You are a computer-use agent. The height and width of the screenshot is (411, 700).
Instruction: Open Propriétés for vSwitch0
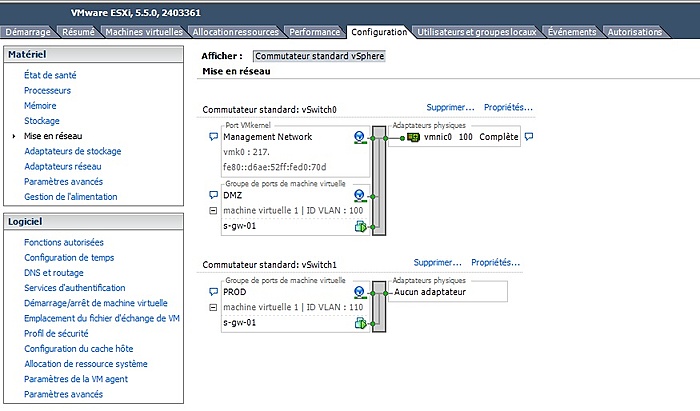(x=508, y=107)
